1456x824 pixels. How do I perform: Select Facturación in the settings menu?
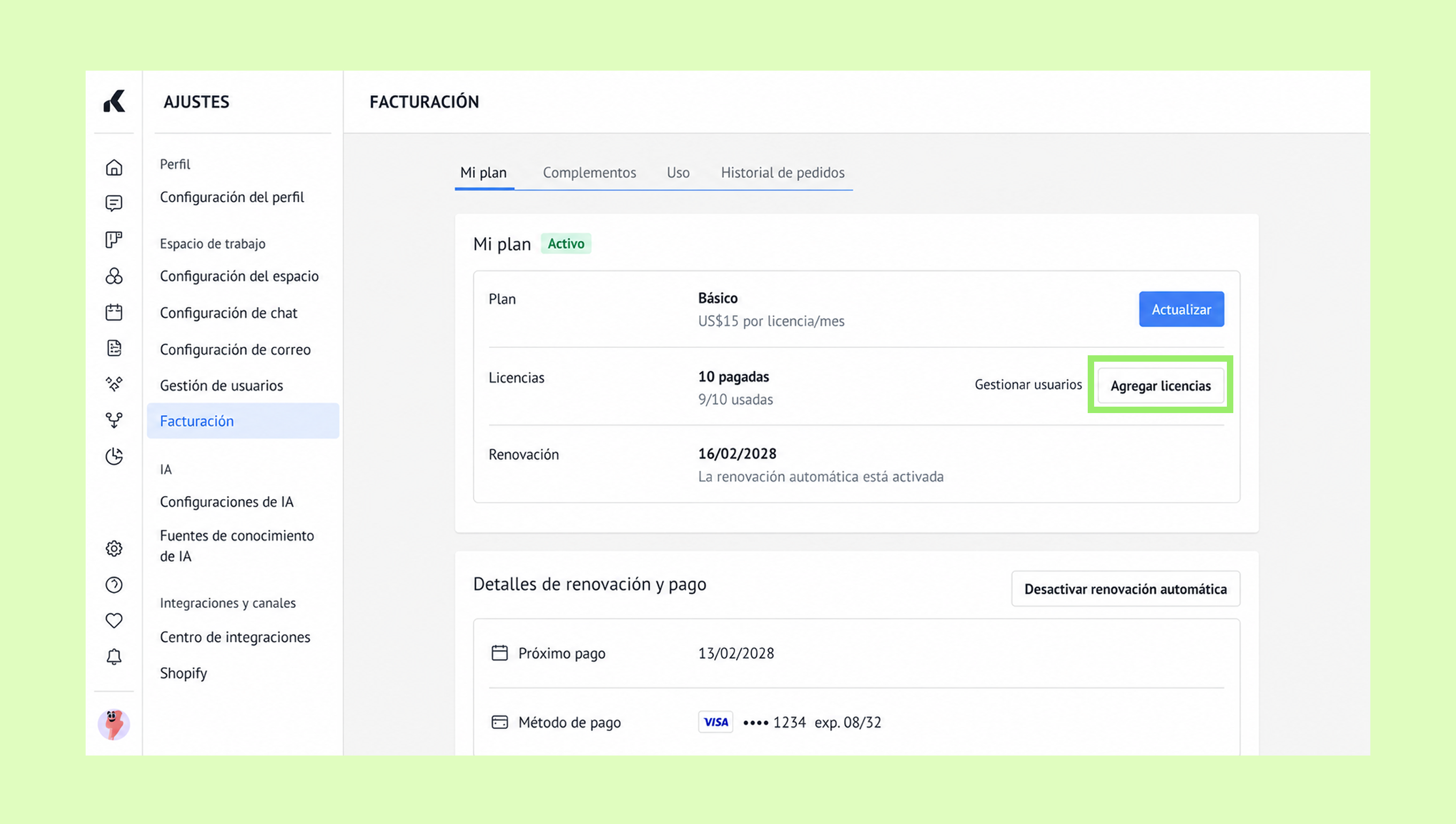tap(243, 421)
